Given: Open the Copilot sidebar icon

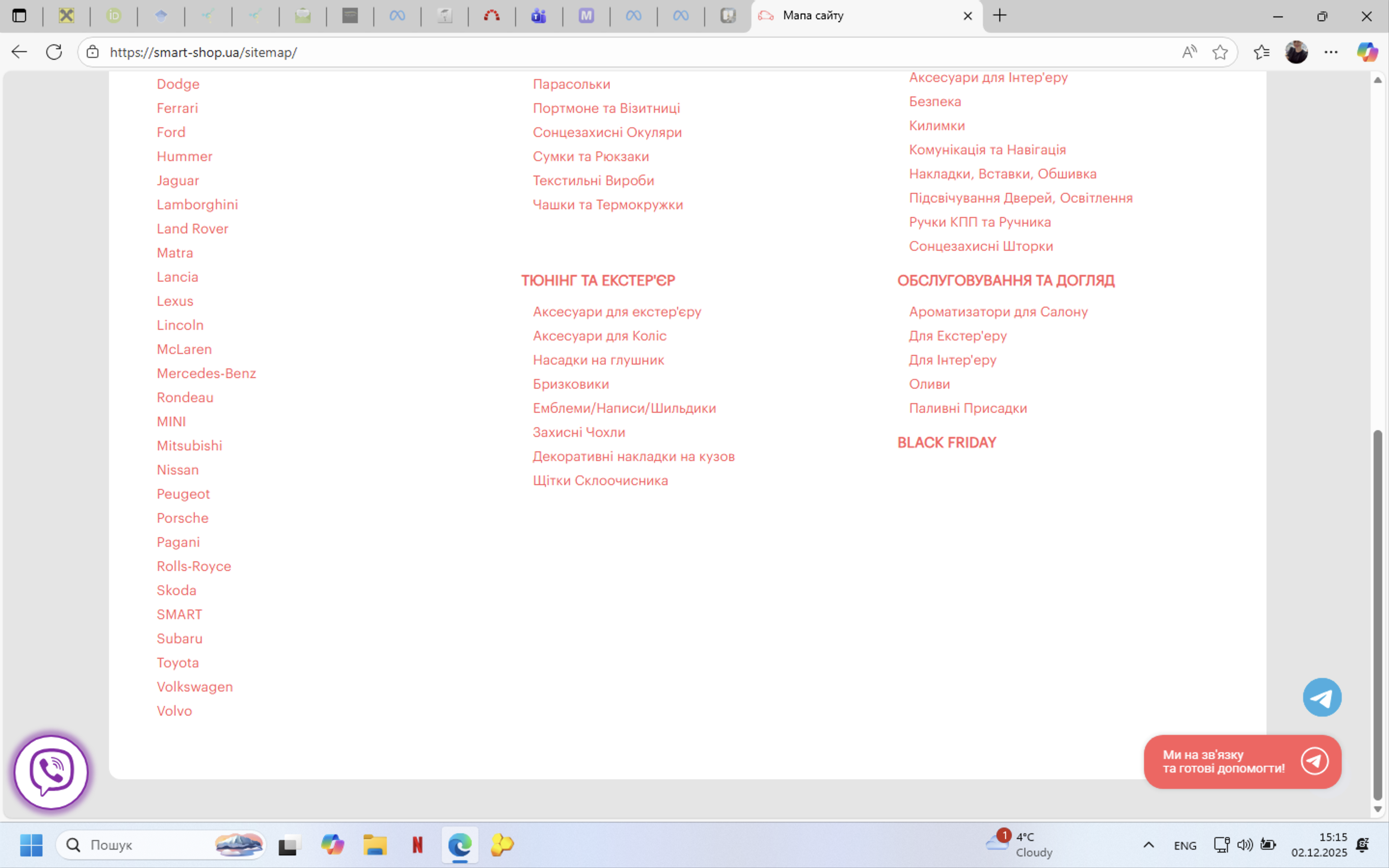Looking at the screenshot, I should 1367,52.
